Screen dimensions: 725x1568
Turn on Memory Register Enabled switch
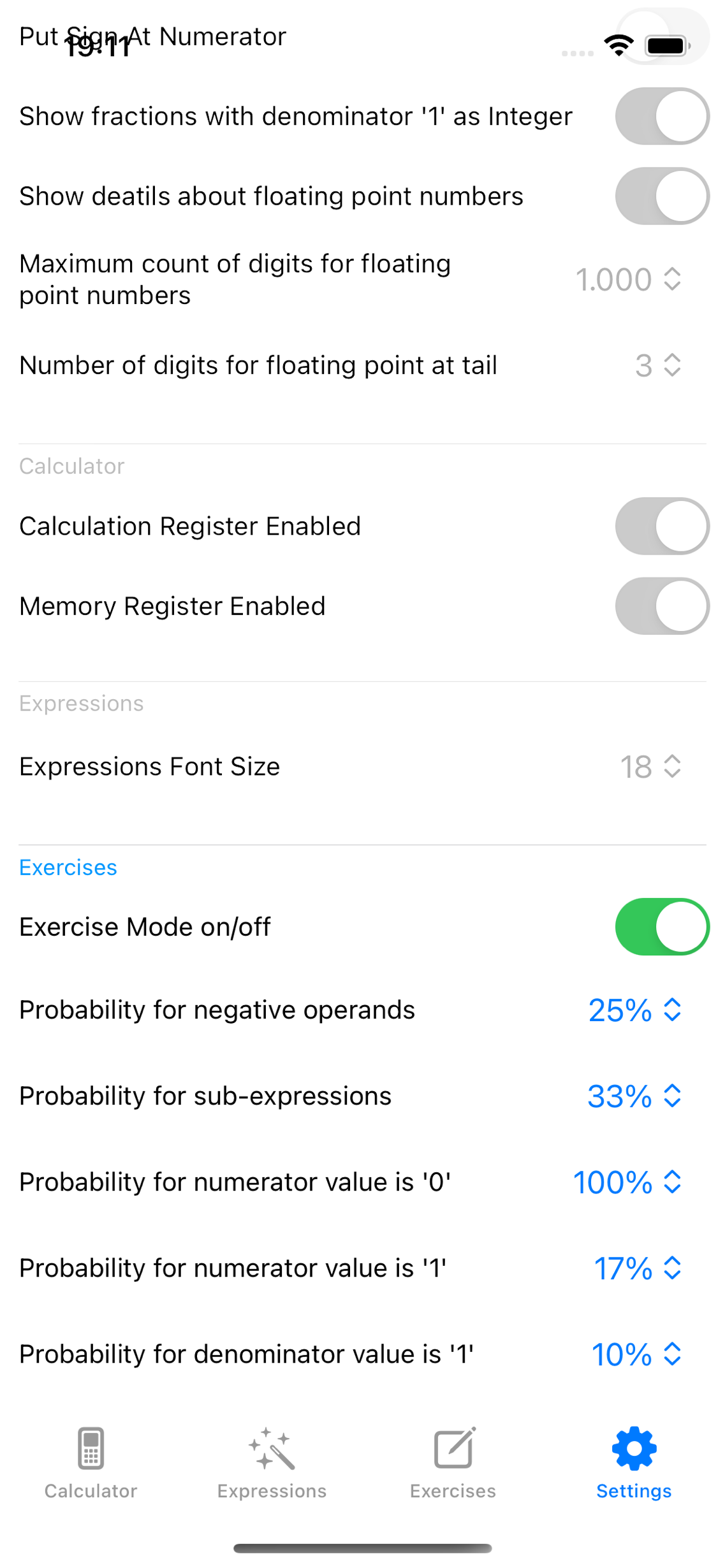(662, 606)
